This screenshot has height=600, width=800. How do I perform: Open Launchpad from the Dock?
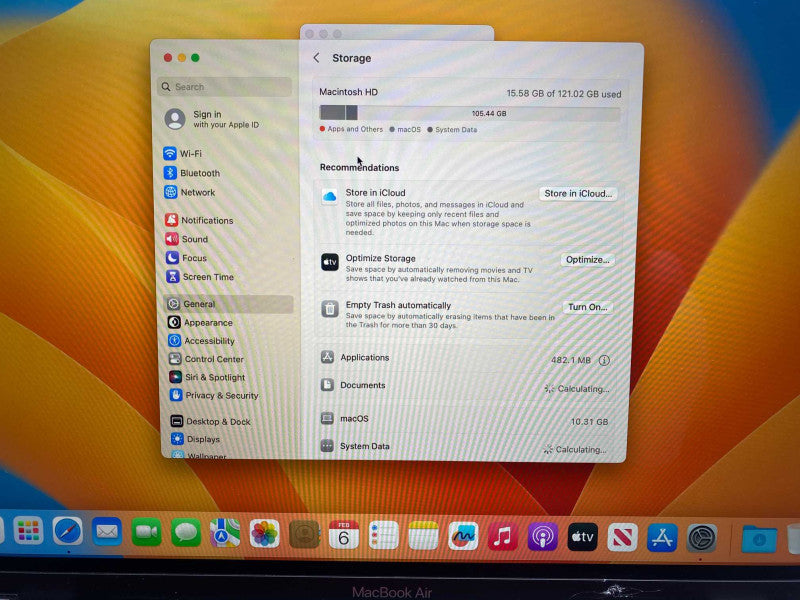pos(28,531)
